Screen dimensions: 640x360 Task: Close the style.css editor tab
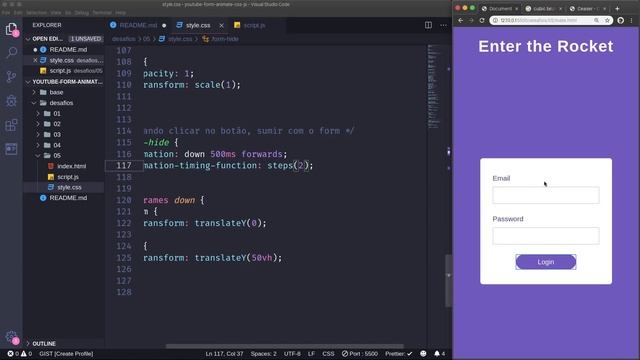(x=222, y=25)
